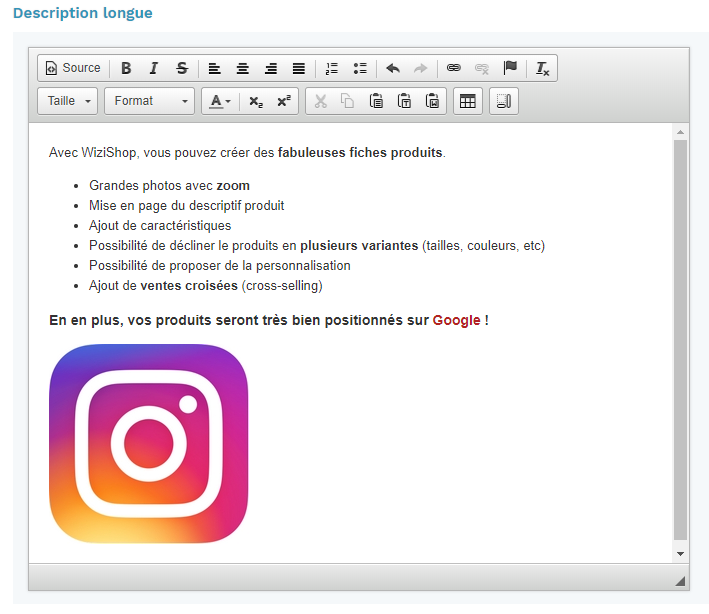Remove text formatting
The image size is (709, 614).
point(542,68)
